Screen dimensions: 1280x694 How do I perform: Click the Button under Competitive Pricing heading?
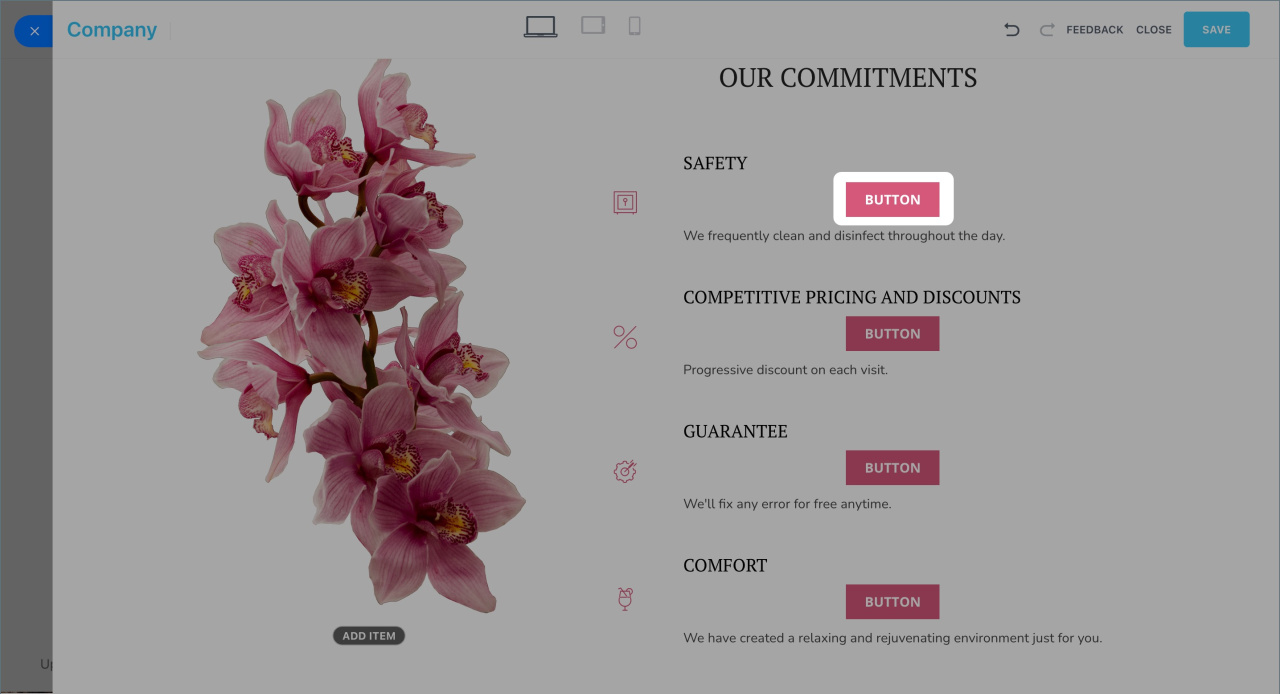(x=892, y=334)
